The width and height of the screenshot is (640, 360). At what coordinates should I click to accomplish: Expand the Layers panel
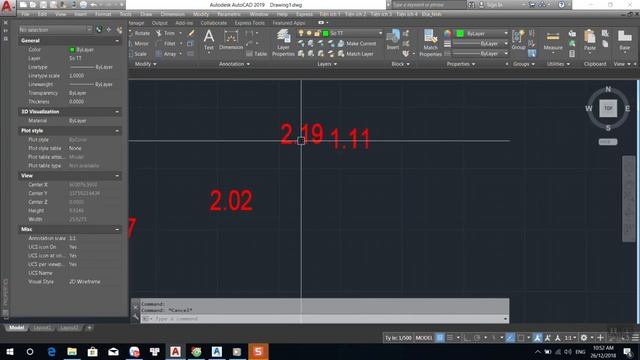[327, 64]
